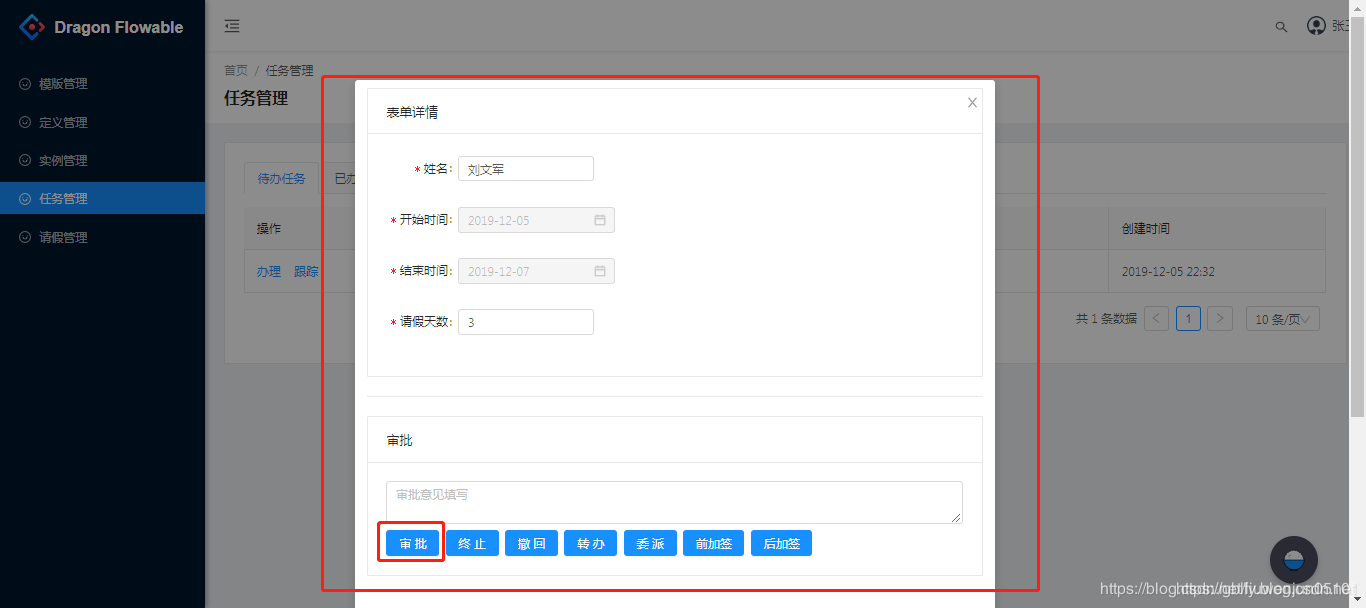Click the user avatar icon
Image resolution: width=1366 pixels, height=608 pixels.
1316,26
